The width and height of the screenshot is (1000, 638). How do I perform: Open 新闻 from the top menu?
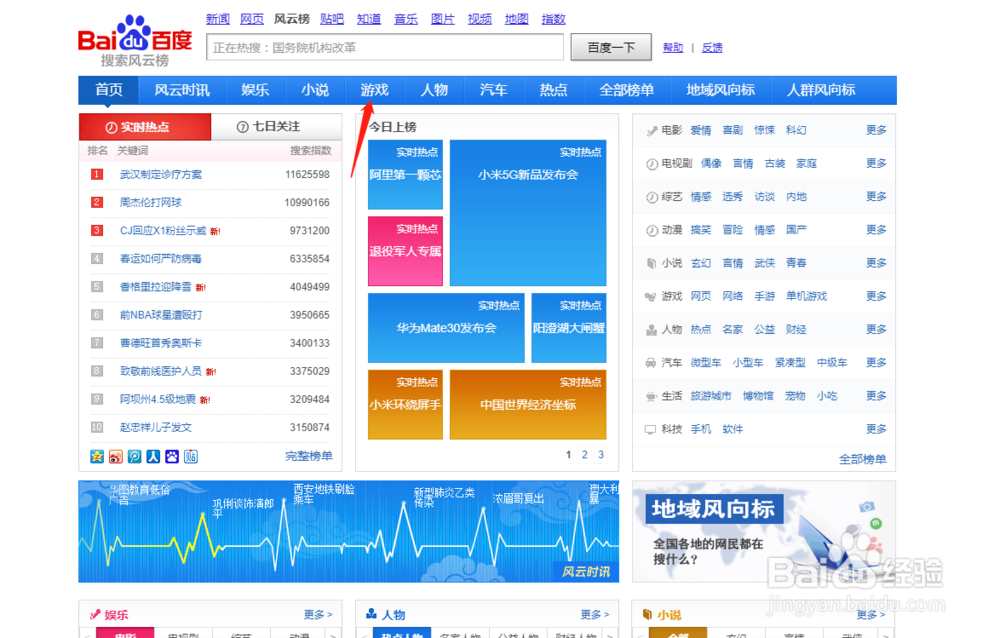(218, 18)
